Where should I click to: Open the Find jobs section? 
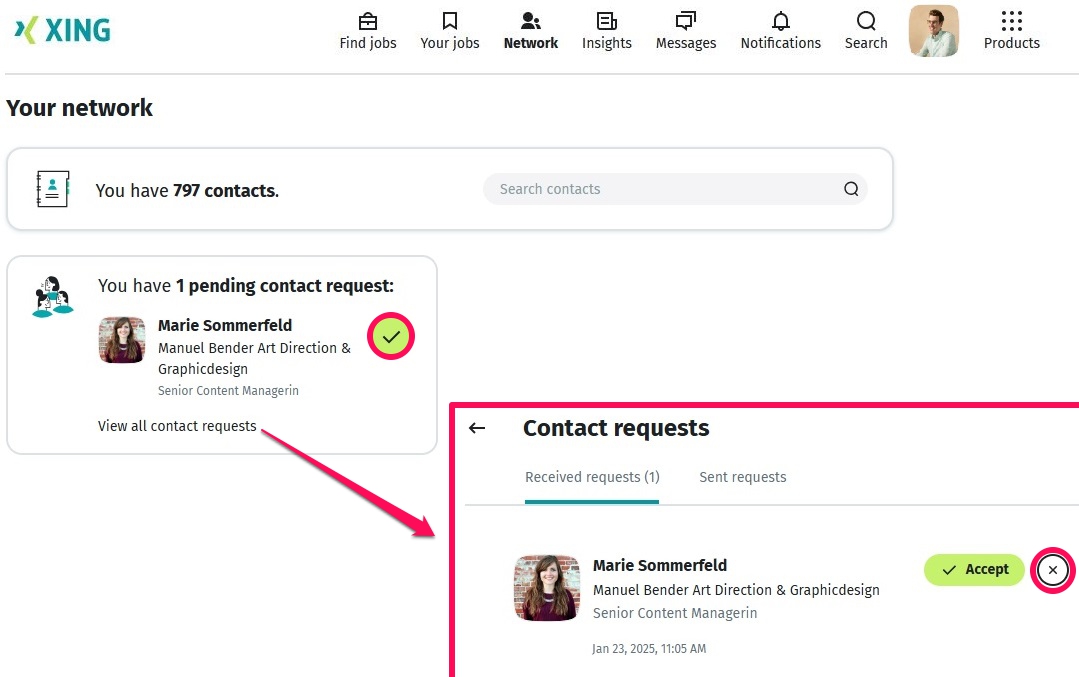[x=367, y=30]
